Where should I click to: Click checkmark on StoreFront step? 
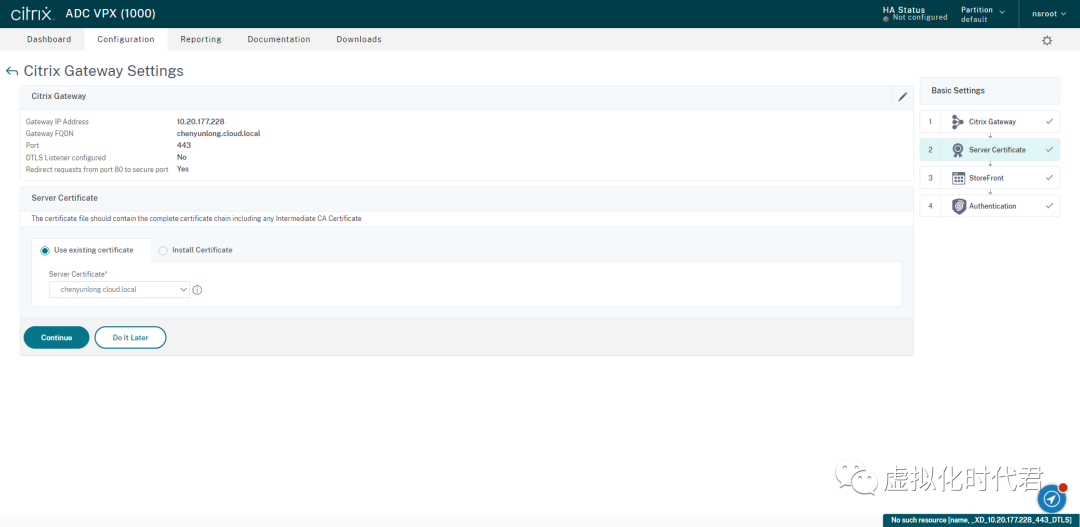tap(1049, 178)
